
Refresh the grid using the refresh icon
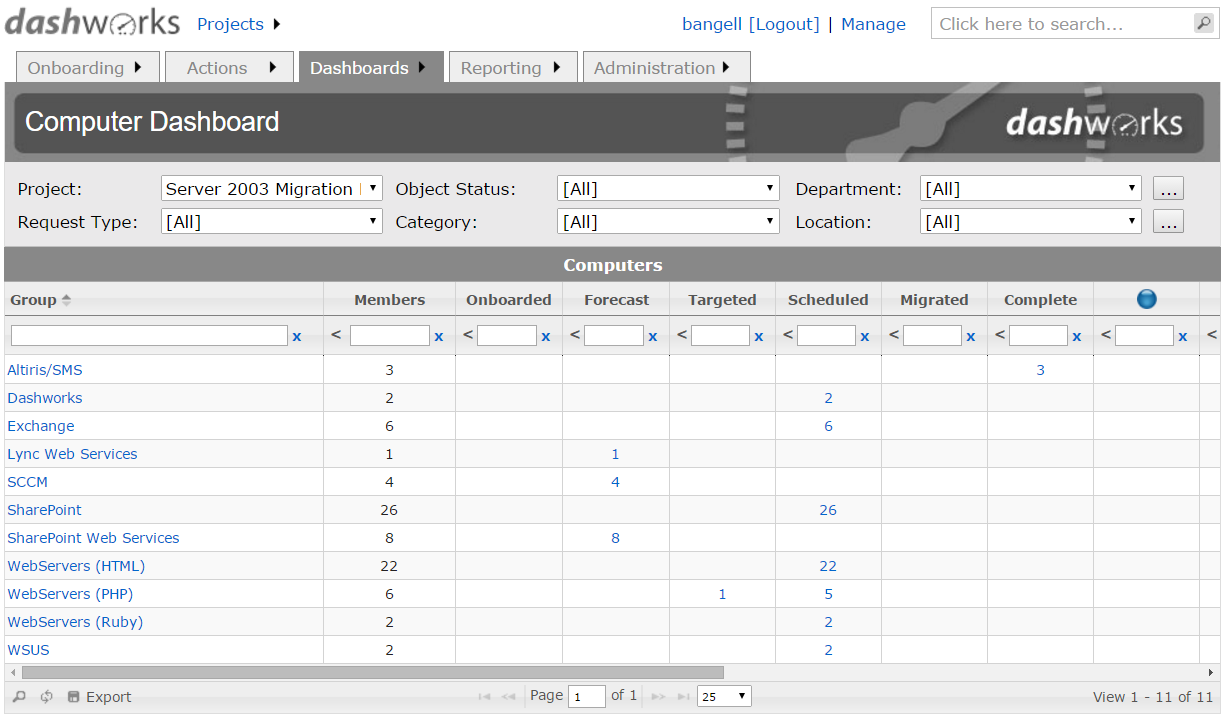tap(43, 696)
